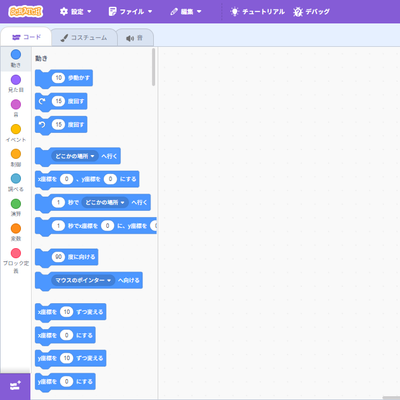This screenshot has width=400, height=400.
Task: Click the y value in x座標を0、y座標を0にする block
Action: click(x=110, y=179)
